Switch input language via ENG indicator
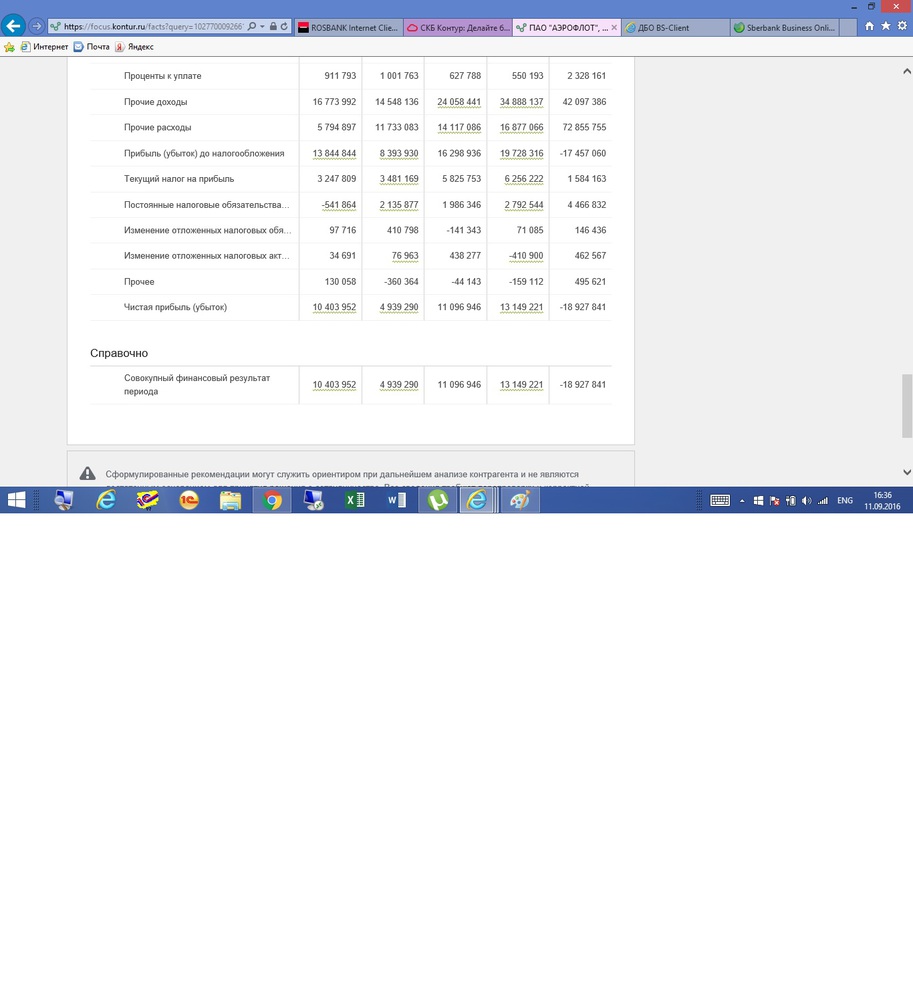The image size is (913, 1000). coord(845,501)
